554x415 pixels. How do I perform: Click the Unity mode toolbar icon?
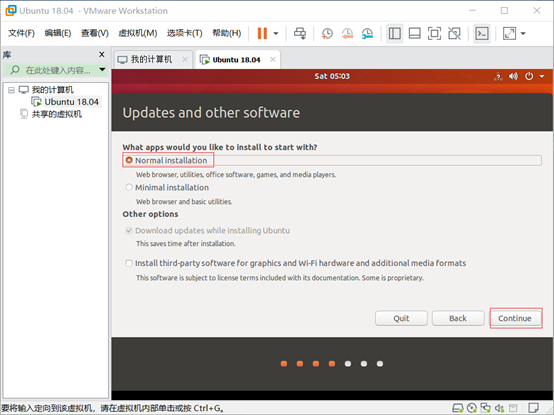[454, 34]
